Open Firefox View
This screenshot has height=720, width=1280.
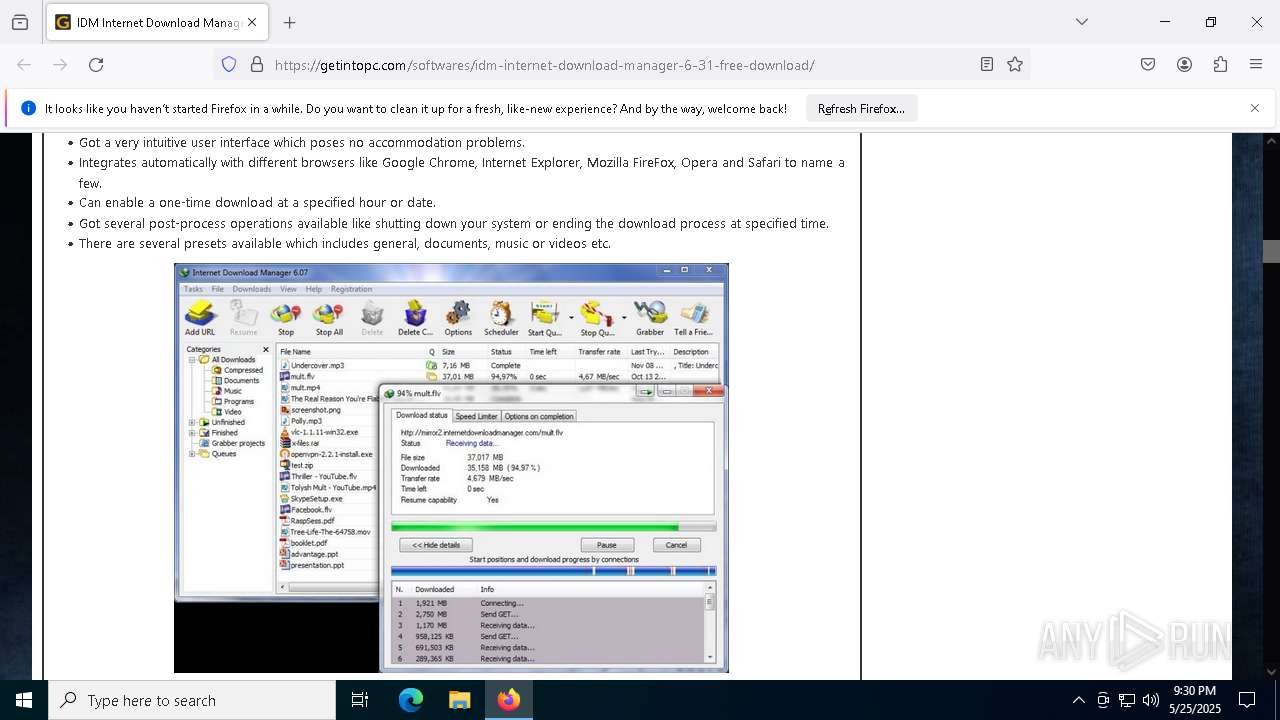[20, 22]
